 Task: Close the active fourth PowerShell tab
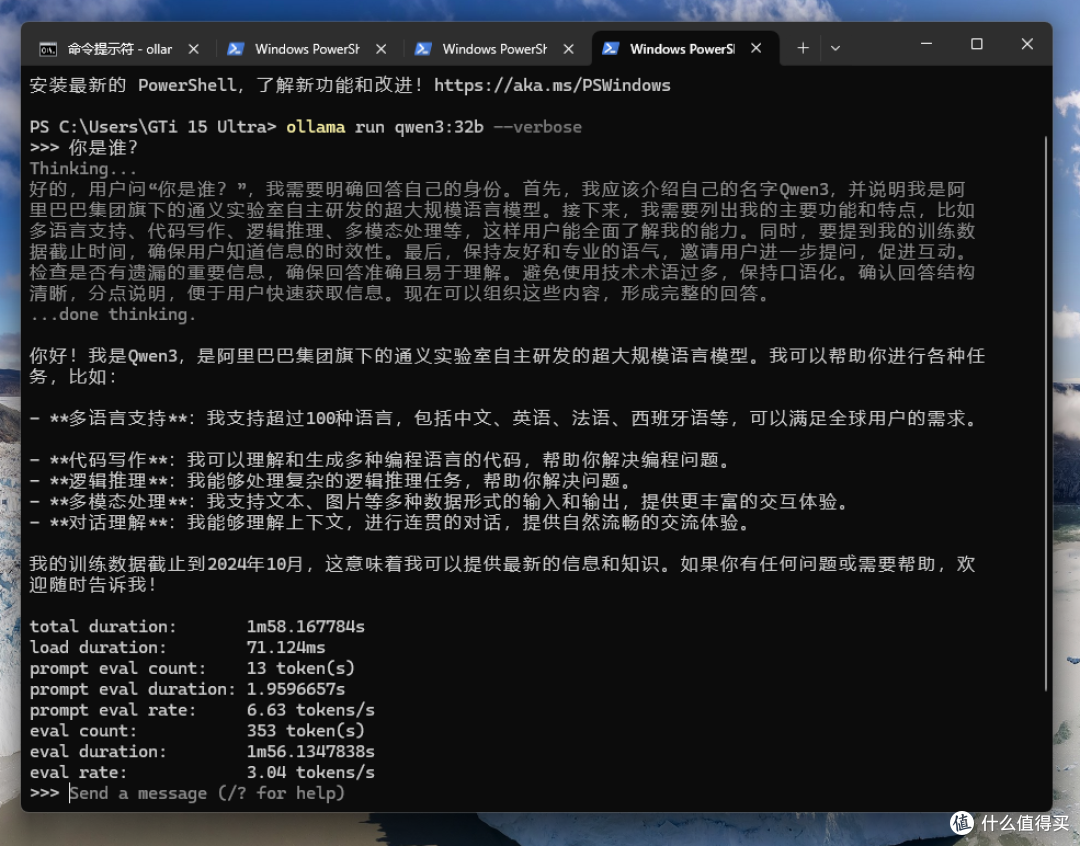756,48
